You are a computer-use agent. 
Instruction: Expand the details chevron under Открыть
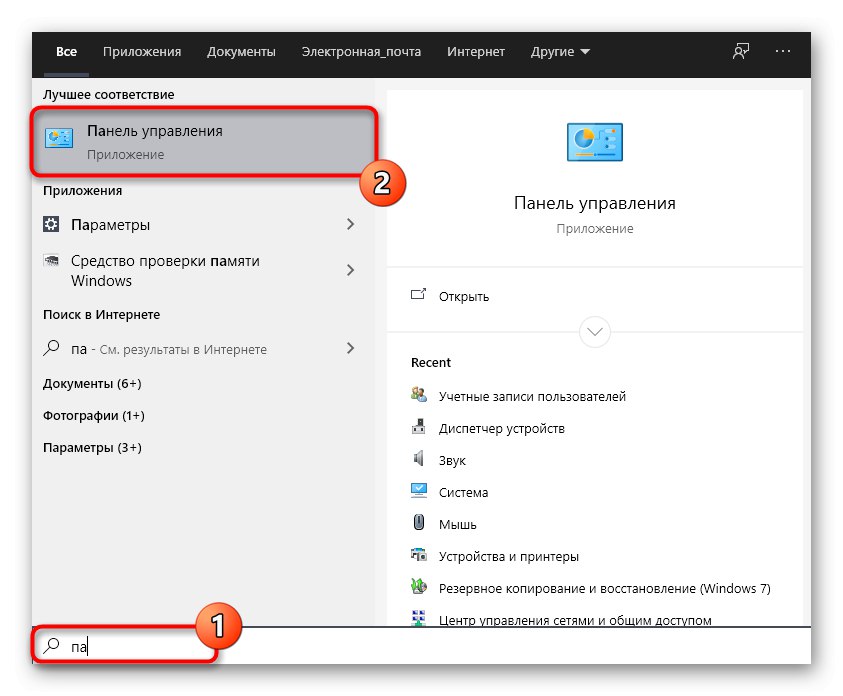coord(595,331)
